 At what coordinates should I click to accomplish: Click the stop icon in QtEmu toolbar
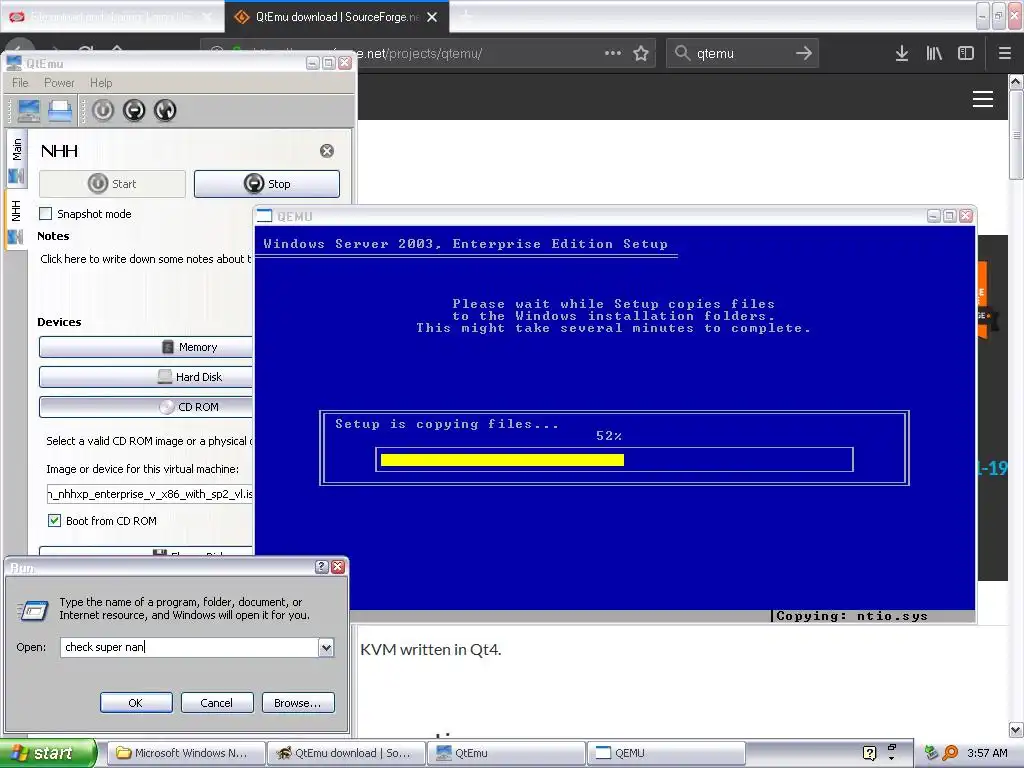[x=134, y=110]
